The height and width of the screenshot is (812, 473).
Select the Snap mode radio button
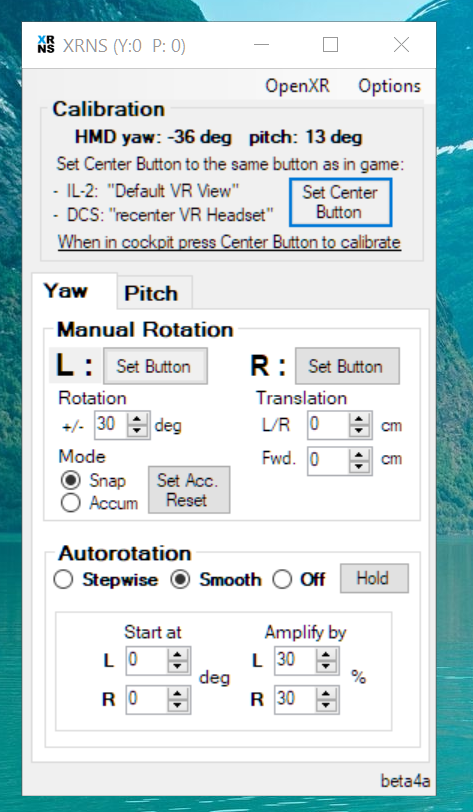pos(70,481)
